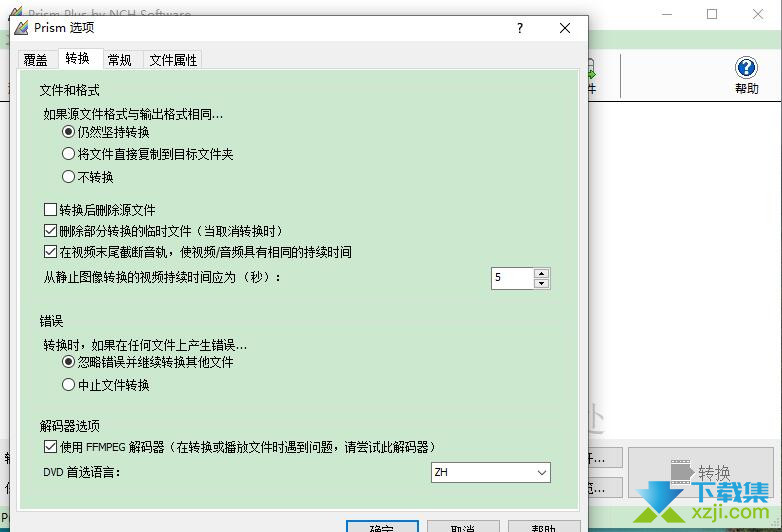Image resolution: width=782 pixels, height=532 pixels.
Task: Increase still image duration with up arrow
Action: pos(541,273)
